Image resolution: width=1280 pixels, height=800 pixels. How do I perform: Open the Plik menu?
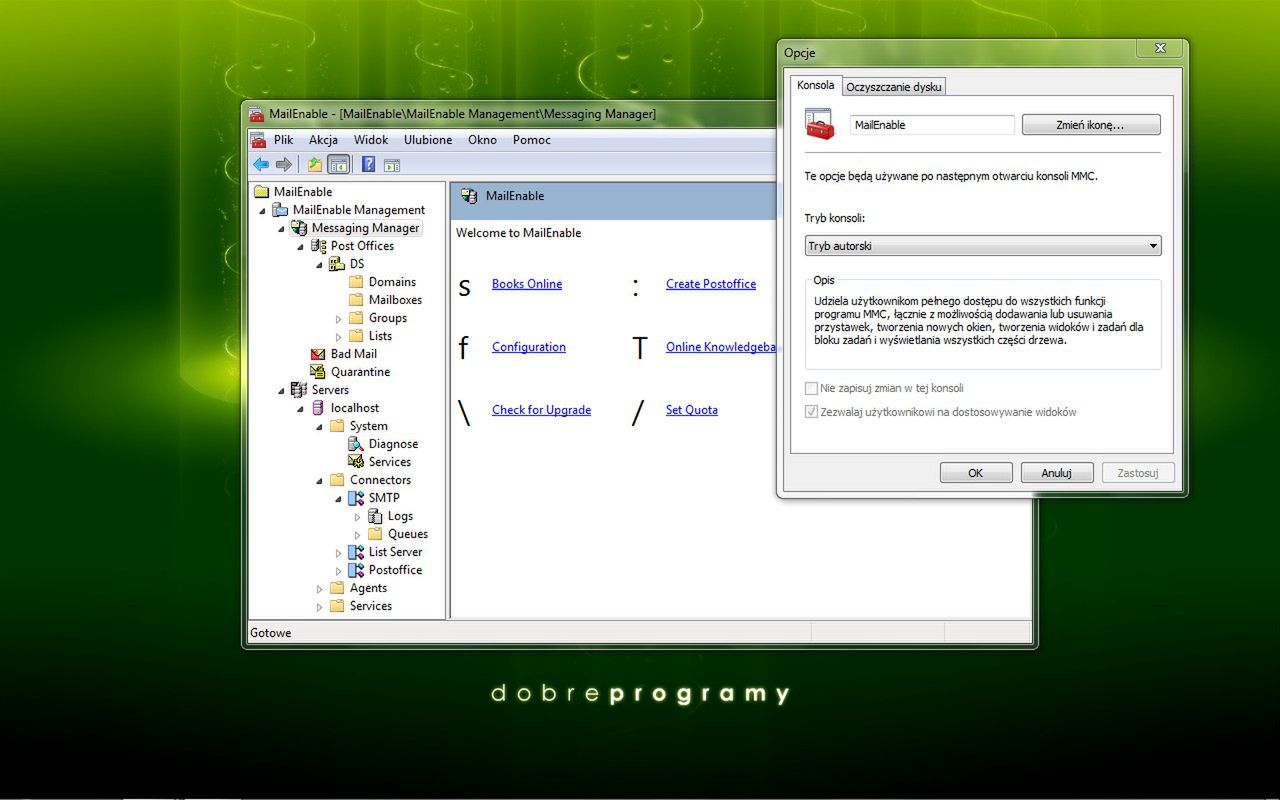coord(284,140)
